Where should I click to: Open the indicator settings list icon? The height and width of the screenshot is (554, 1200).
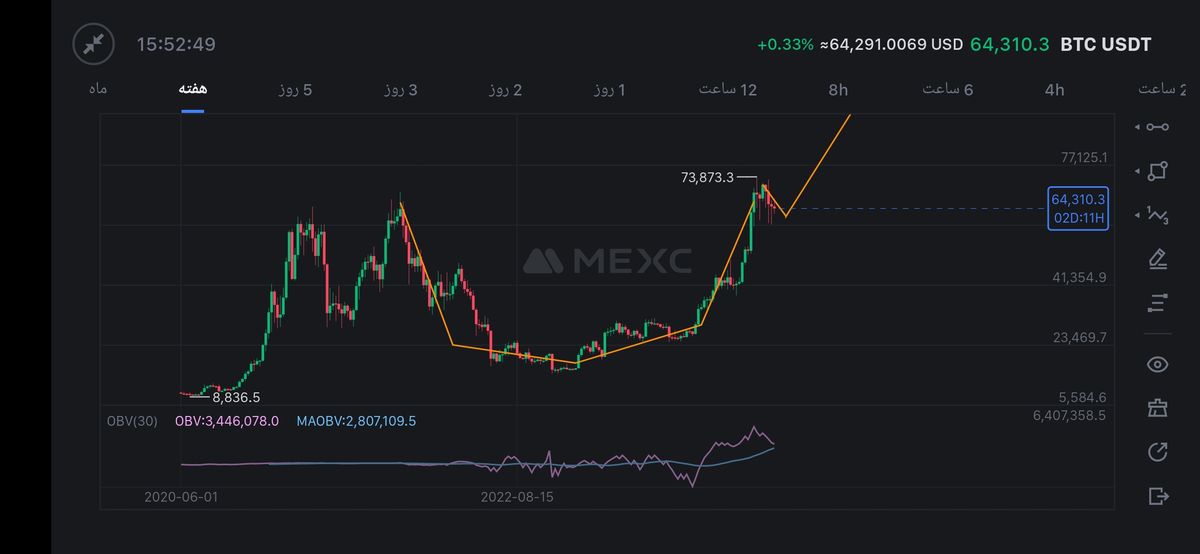pyautogui.click(x=1158, y=302)
